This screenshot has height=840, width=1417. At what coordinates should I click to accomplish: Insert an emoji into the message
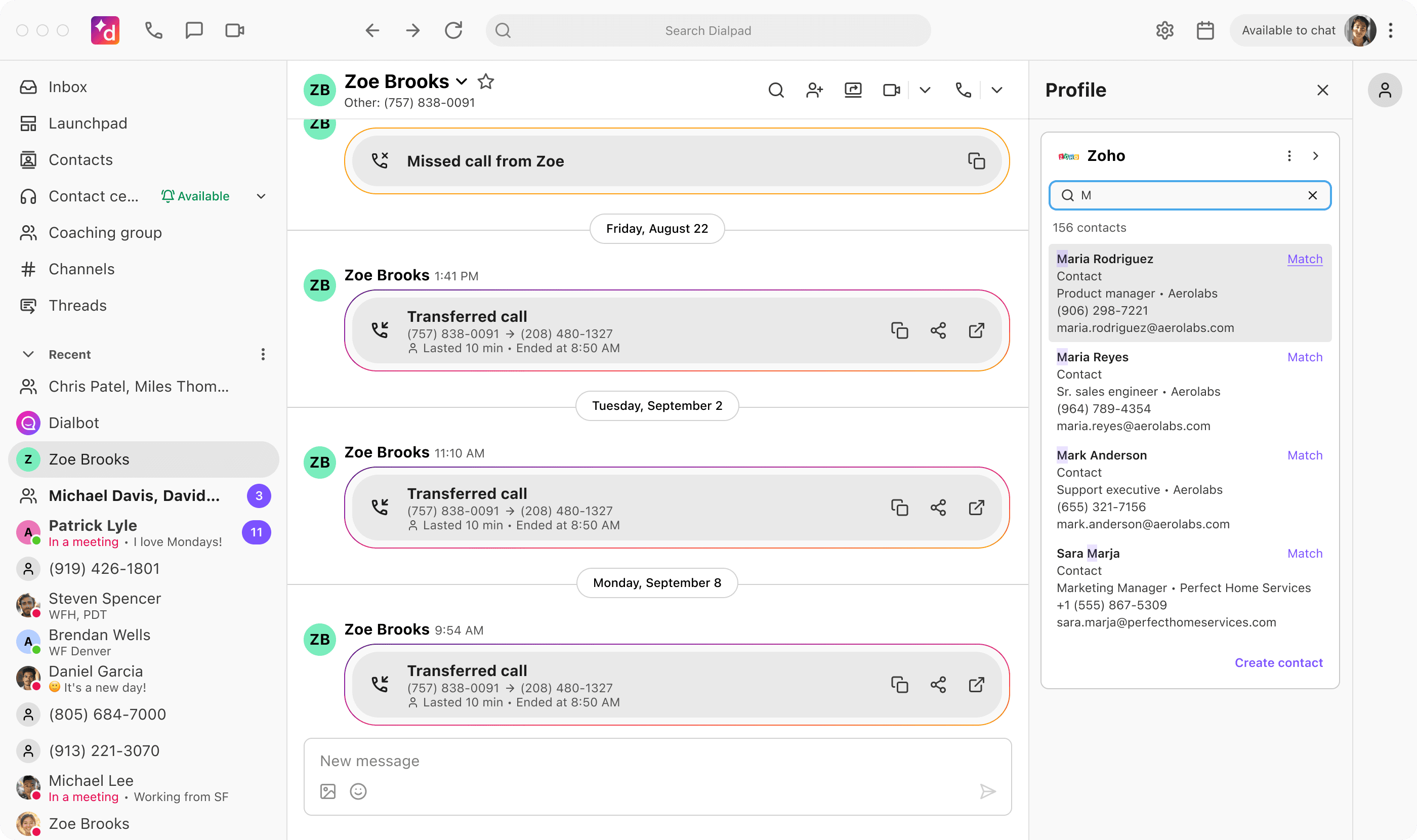click(358, 791)
